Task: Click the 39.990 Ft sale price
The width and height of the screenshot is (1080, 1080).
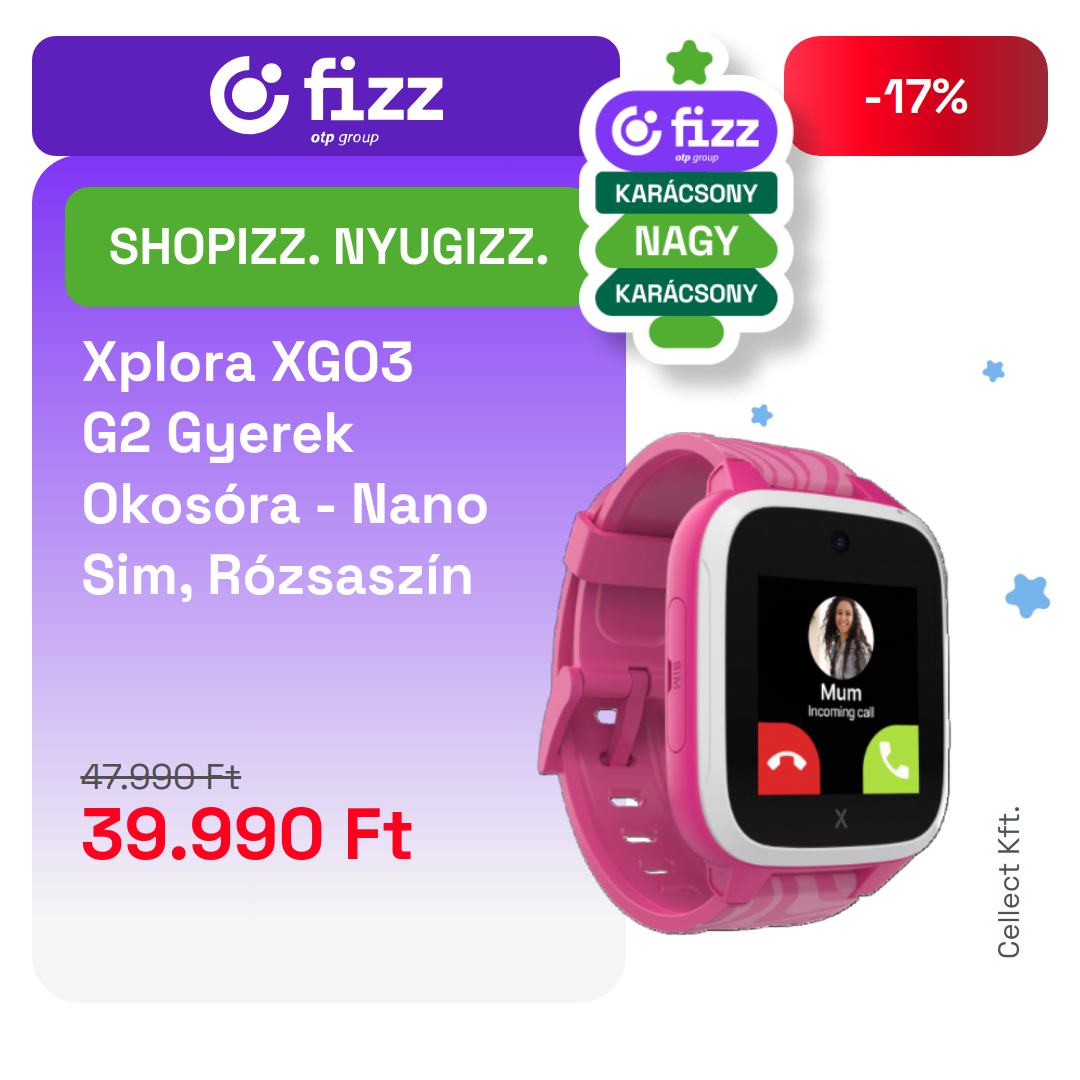Action: [247, 834]
